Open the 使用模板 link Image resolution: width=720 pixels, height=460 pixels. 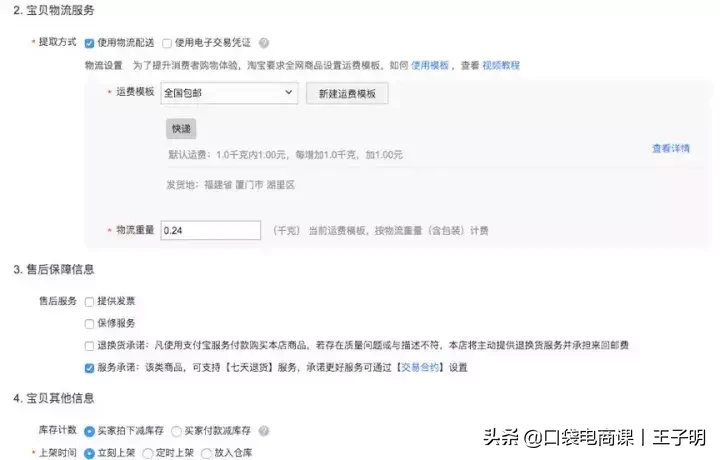point(430,65)
